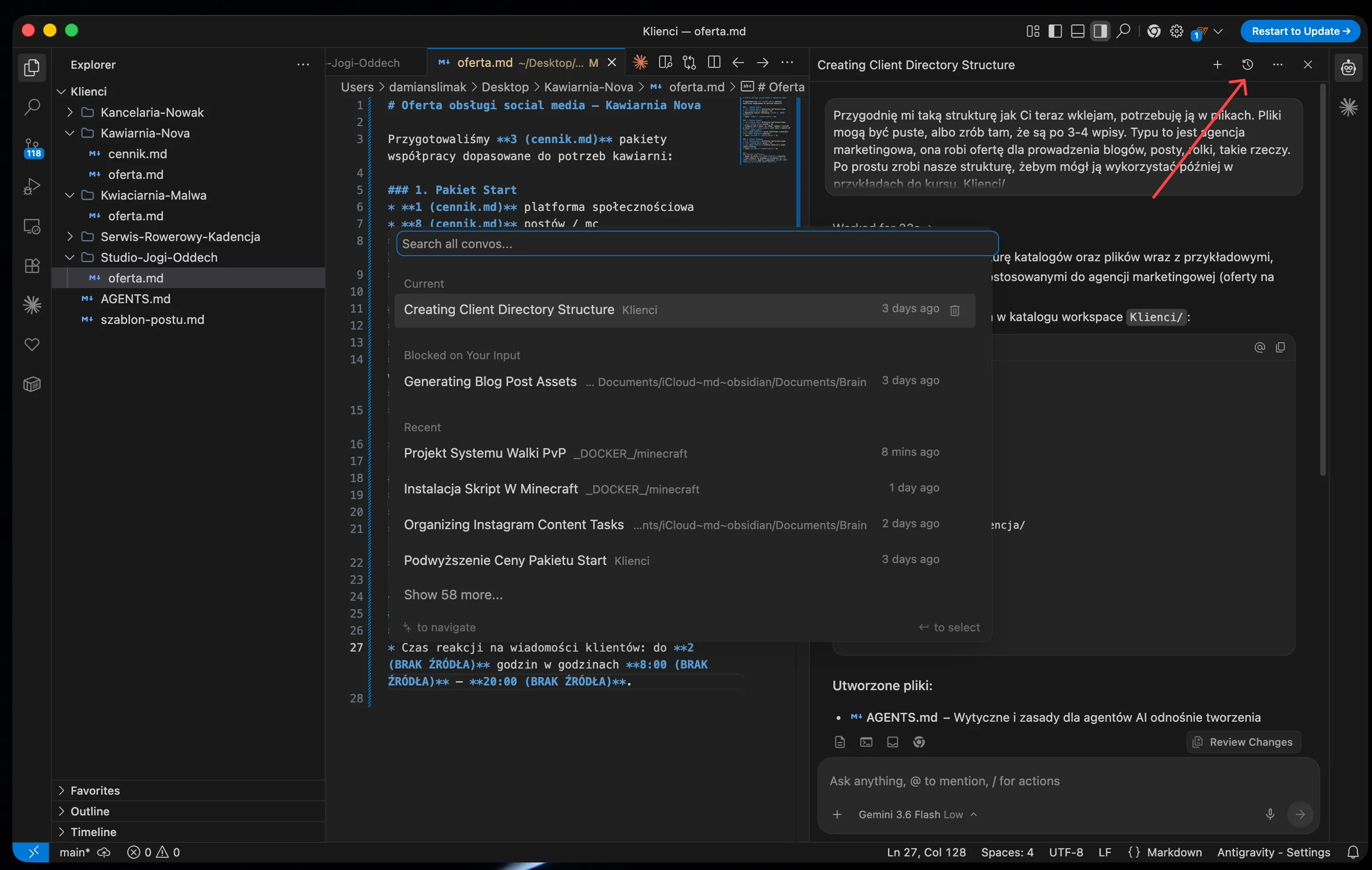This screenshot has width=1372, height=870.
Task: Click the notifications bell in the status bar
Action: pyautogui.click(x=1353, y=852)
